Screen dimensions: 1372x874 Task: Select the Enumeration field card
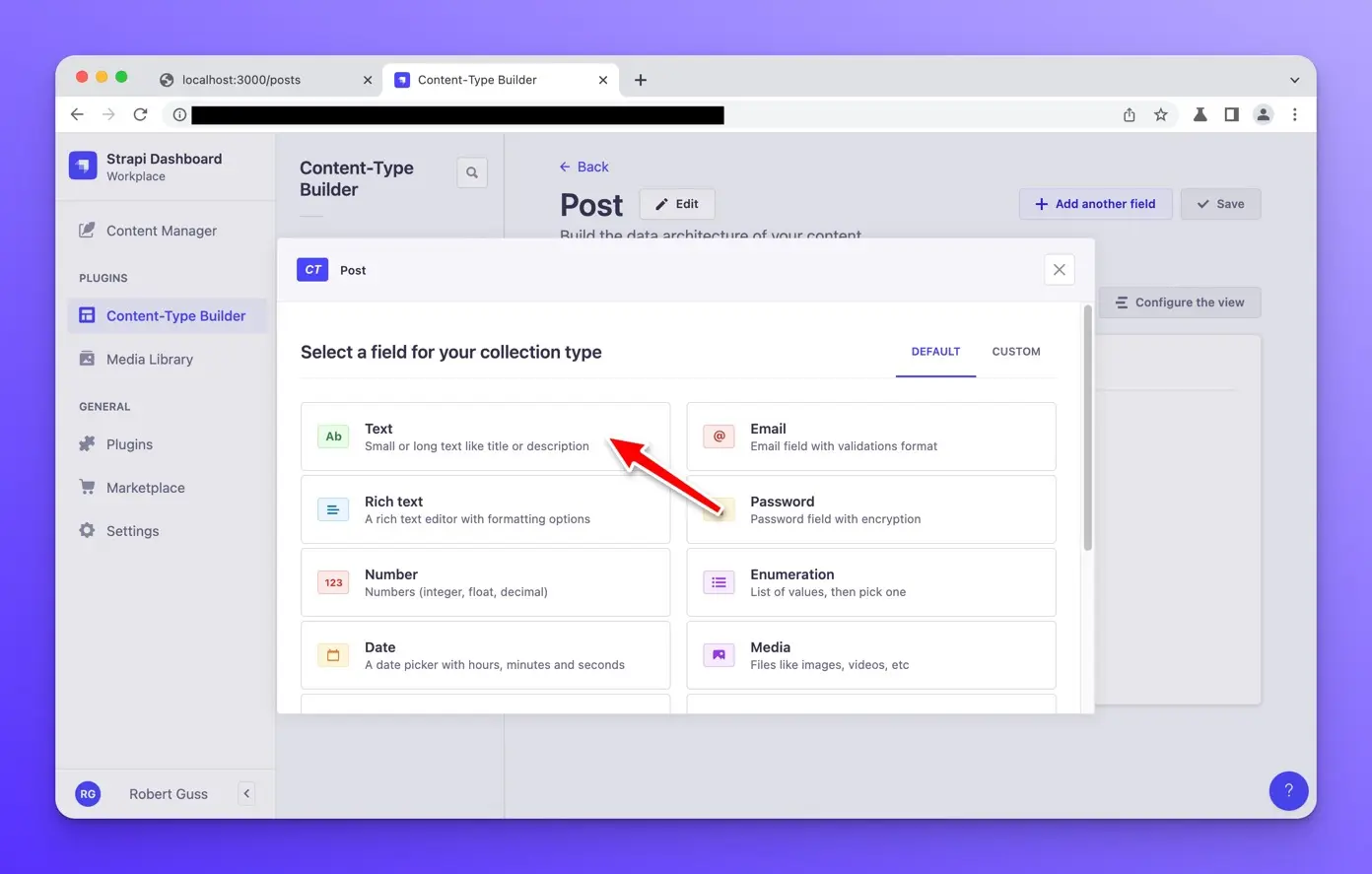[x=871, y=582]
